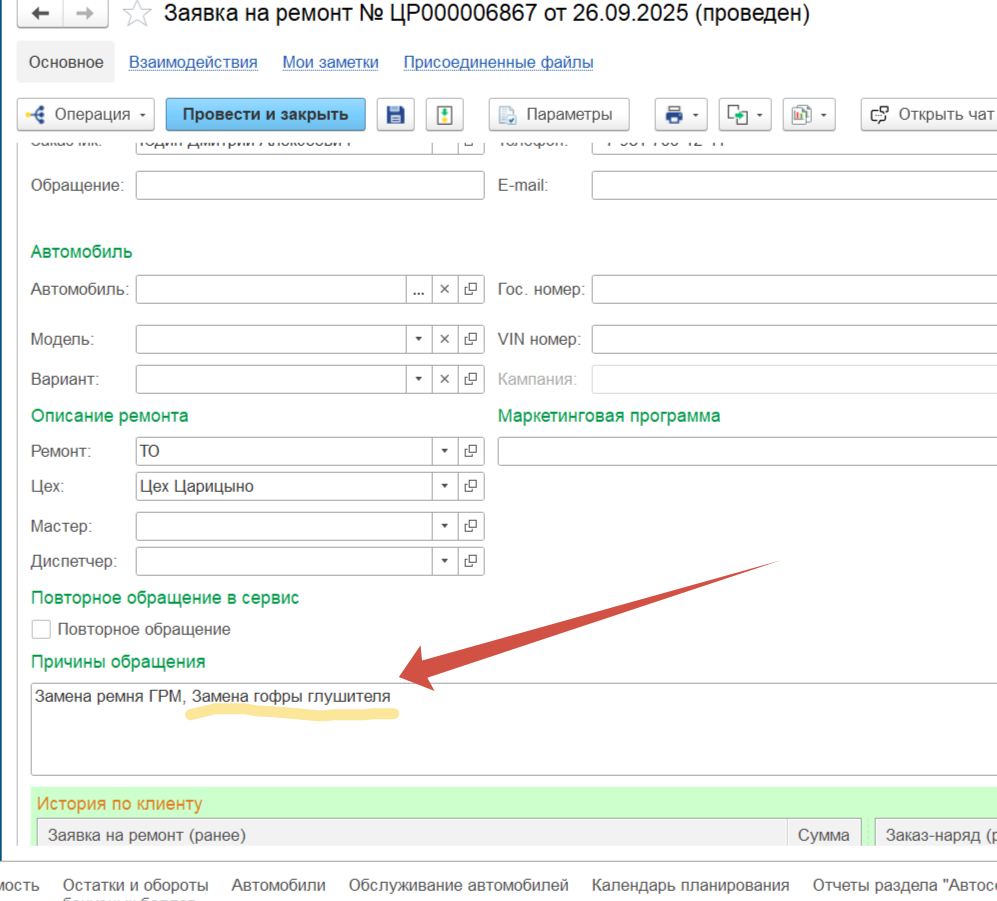Screen dimensions: 997x901
Task: Click into the Причины обращения text area
Action: pos(500,740)
